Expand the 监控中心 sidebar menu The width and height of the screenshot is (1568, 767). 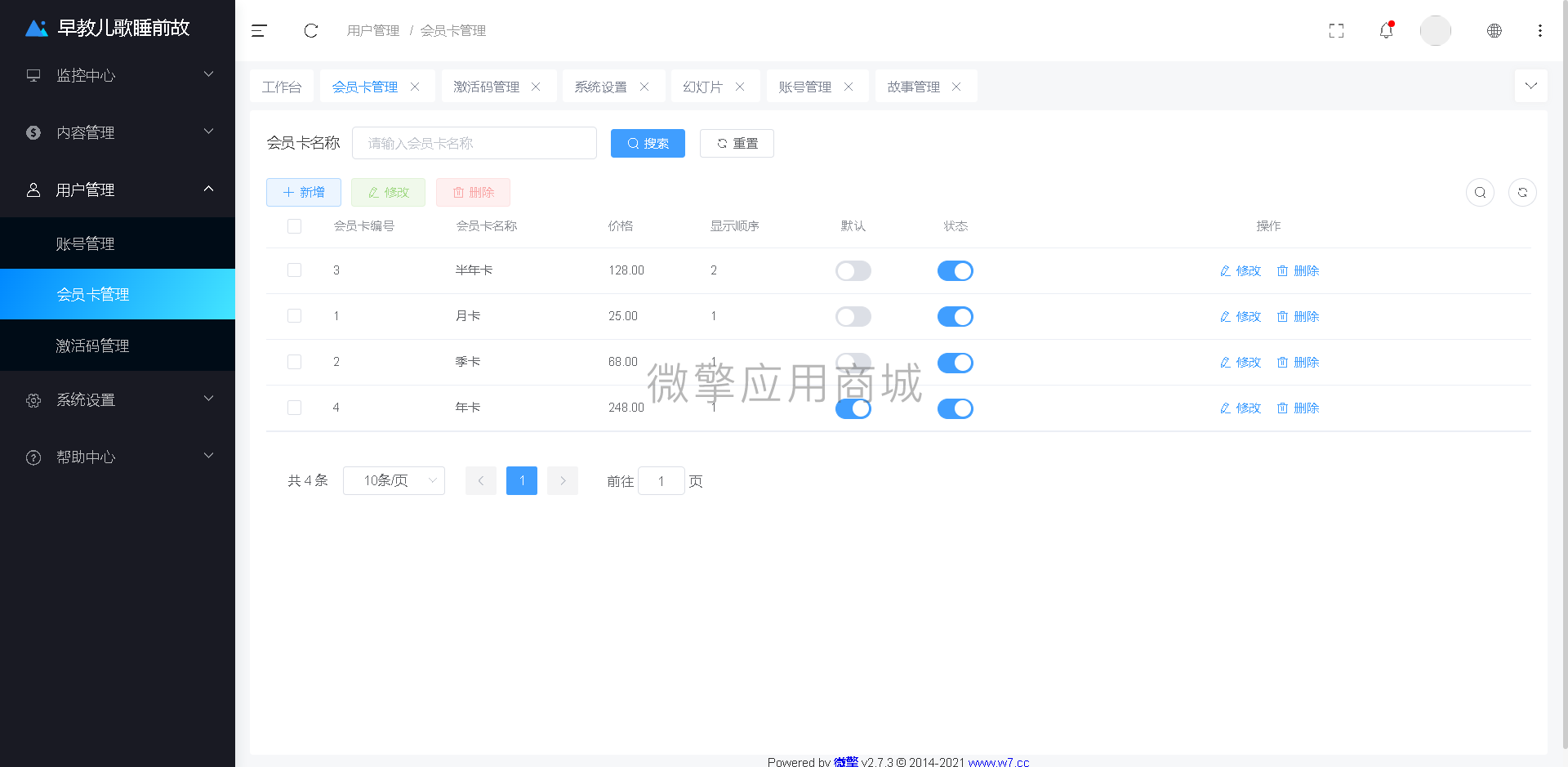click(x=118, y=75)
